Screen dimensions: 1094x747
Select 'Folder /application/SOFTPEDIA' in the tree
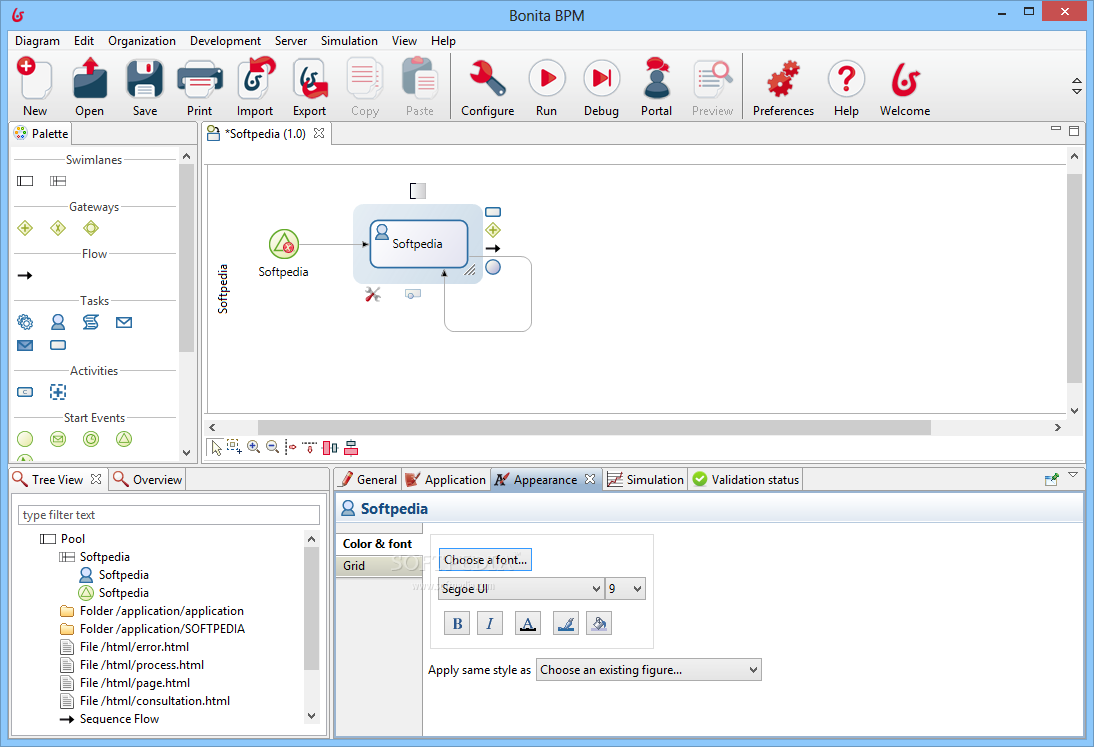(153, 628)
